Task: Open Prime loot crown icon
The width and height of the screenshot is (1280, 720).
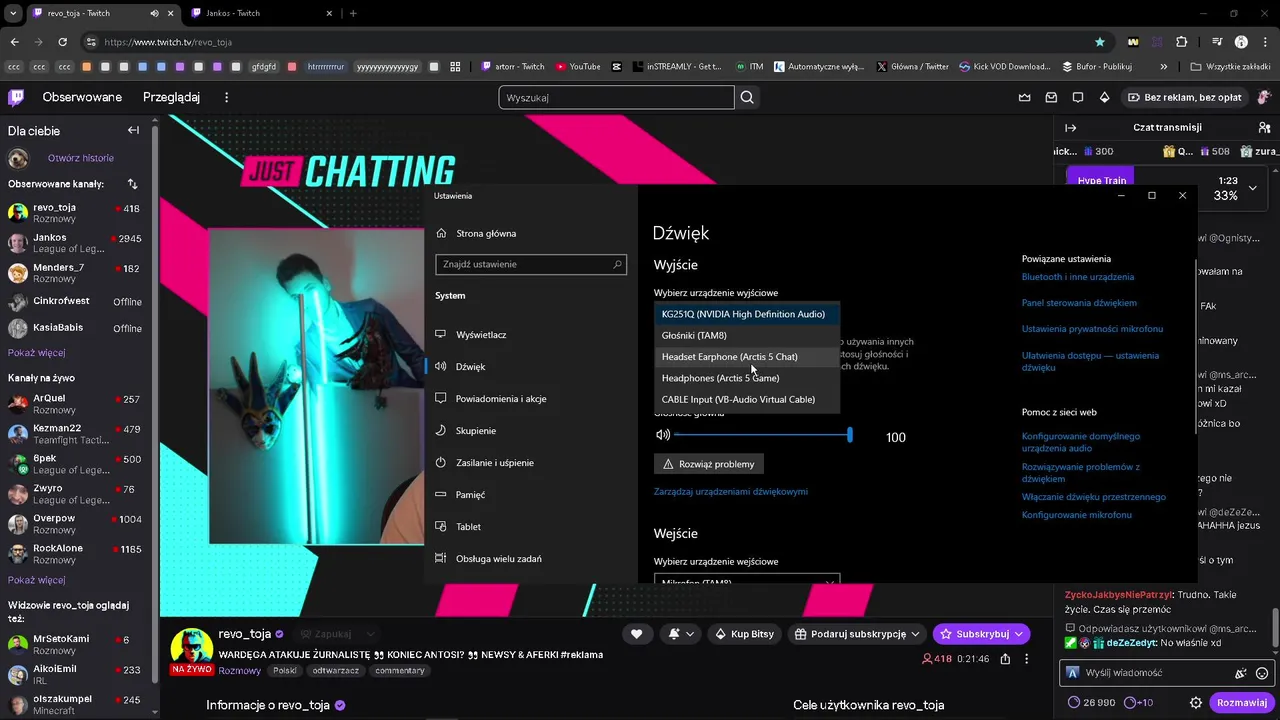Action: [1024, 97]
